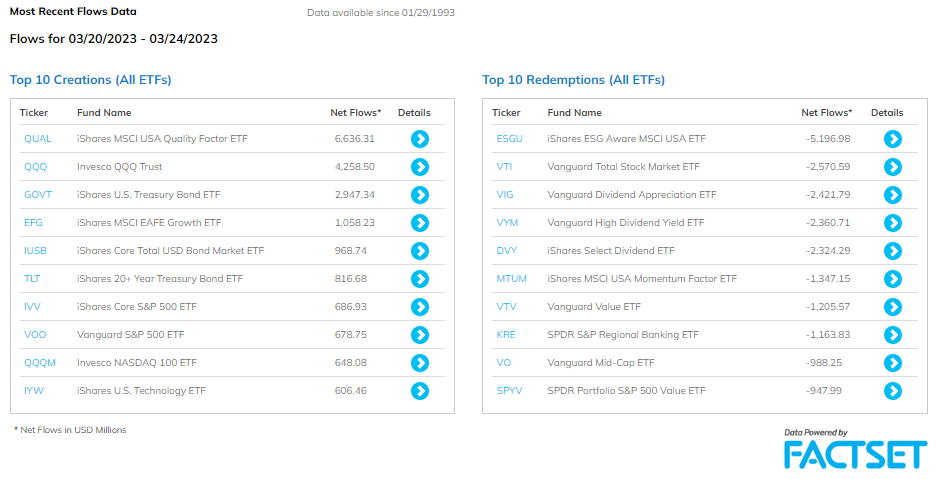Open the GOVT ticker link
Image resolution: width=937 pixels, height=479 pixels.
click(x=38, y=195)
